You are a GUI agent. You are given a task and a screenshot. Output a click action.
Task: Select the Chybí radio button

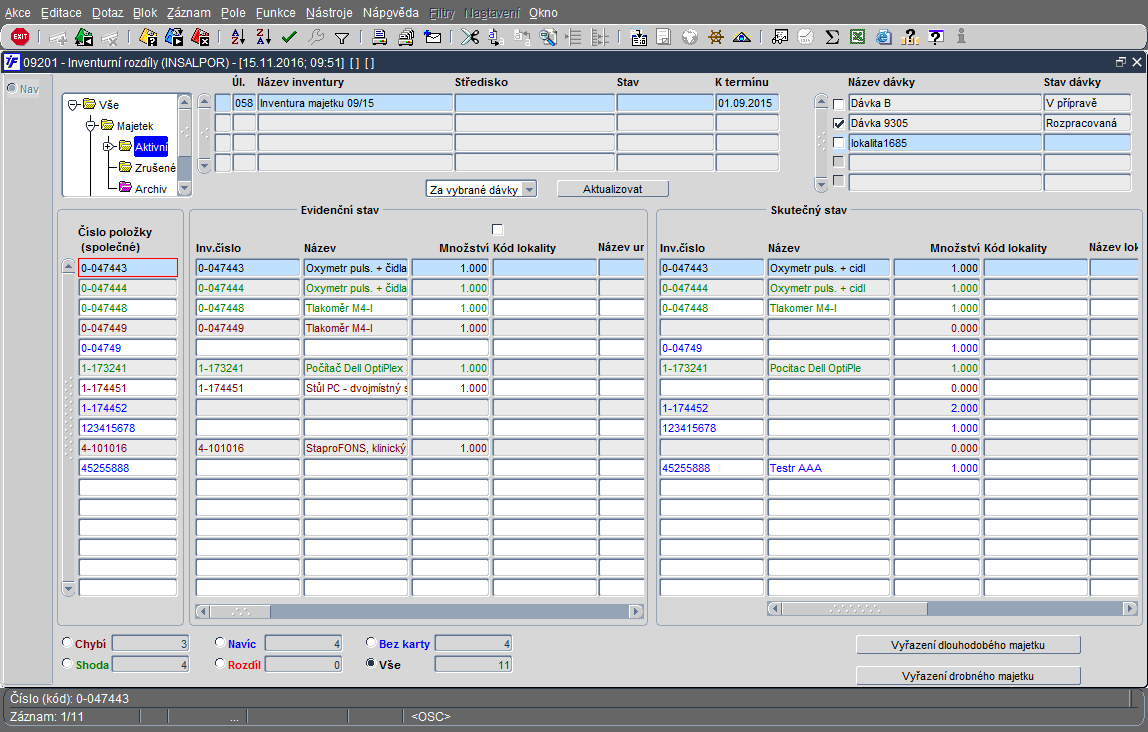pos(67,643)
